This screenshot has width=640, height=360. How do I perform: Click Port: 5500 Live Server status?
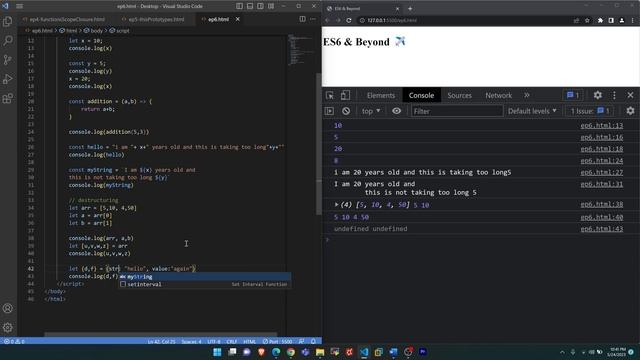coord(278,341)
